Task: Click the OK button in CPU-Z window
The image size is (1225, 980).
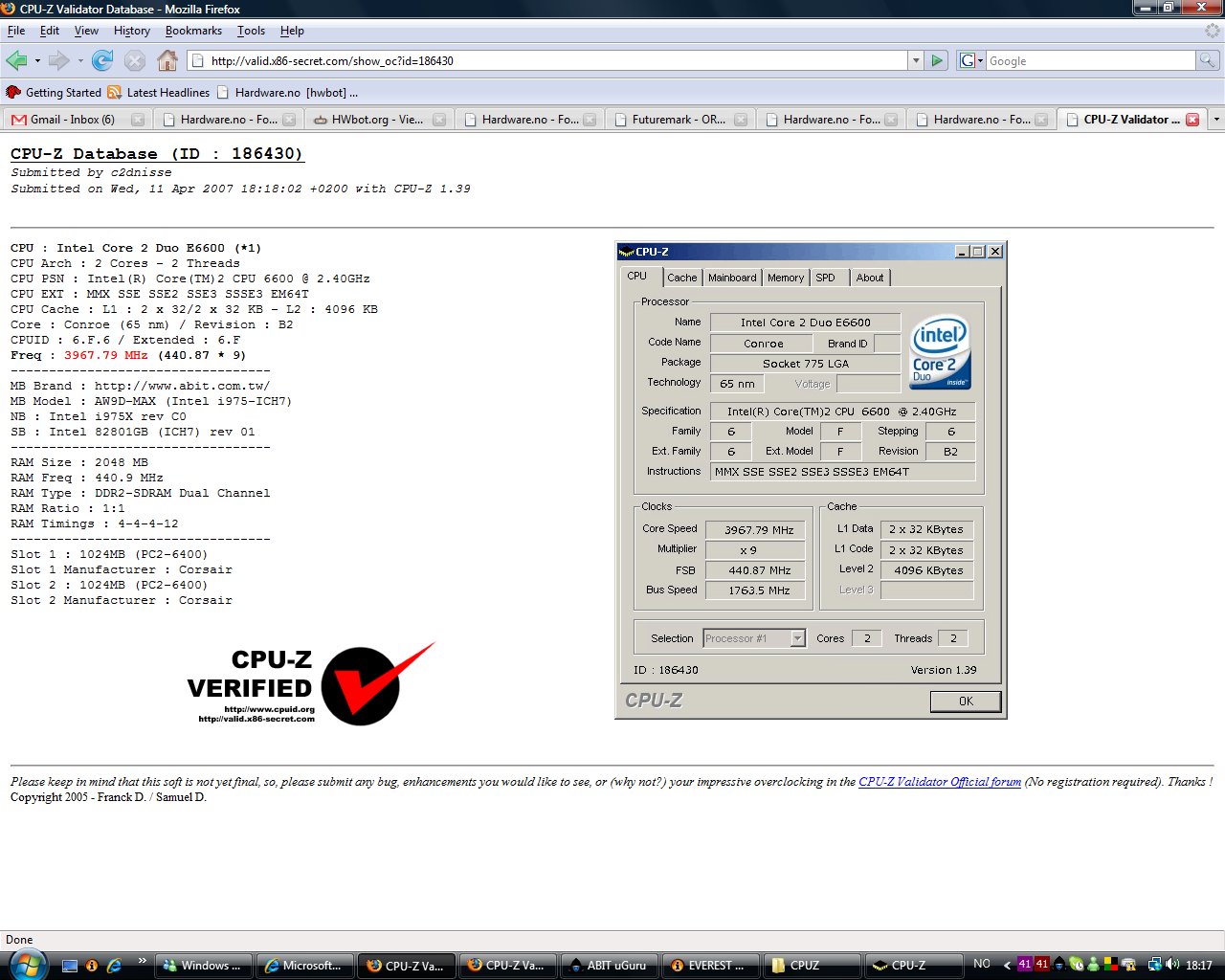Action: click(966, 702)
